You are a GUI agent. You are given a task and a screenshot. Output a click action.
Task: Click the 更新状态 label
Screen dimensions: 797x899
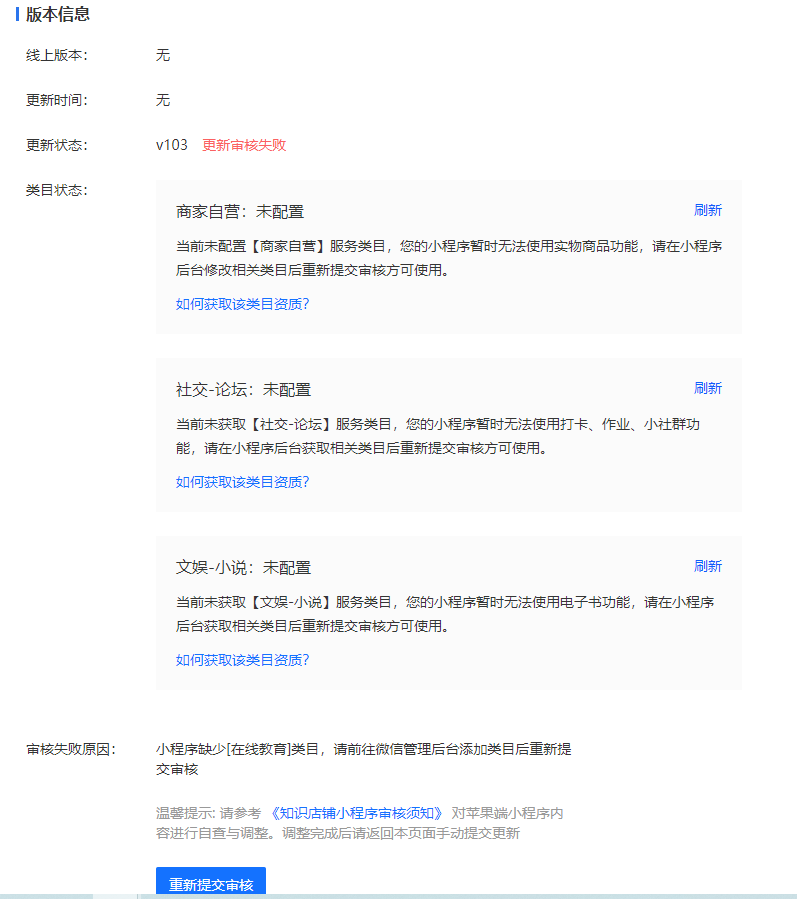(57, 145)
